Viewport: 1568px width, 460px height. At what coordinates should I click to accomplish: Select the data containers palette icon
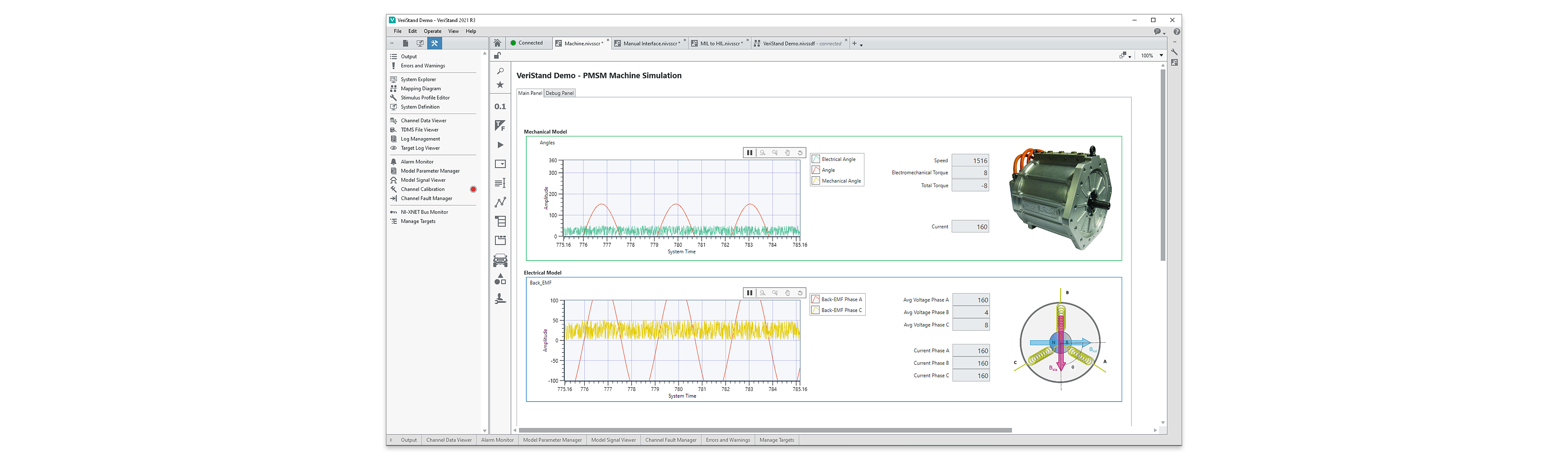click(500, 221)
